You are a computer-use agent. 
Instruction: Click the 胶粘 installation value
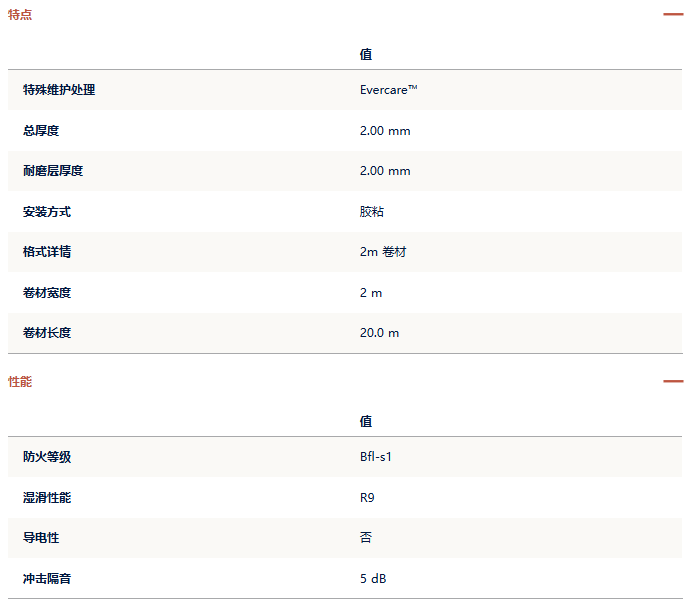tap(372, 212)
